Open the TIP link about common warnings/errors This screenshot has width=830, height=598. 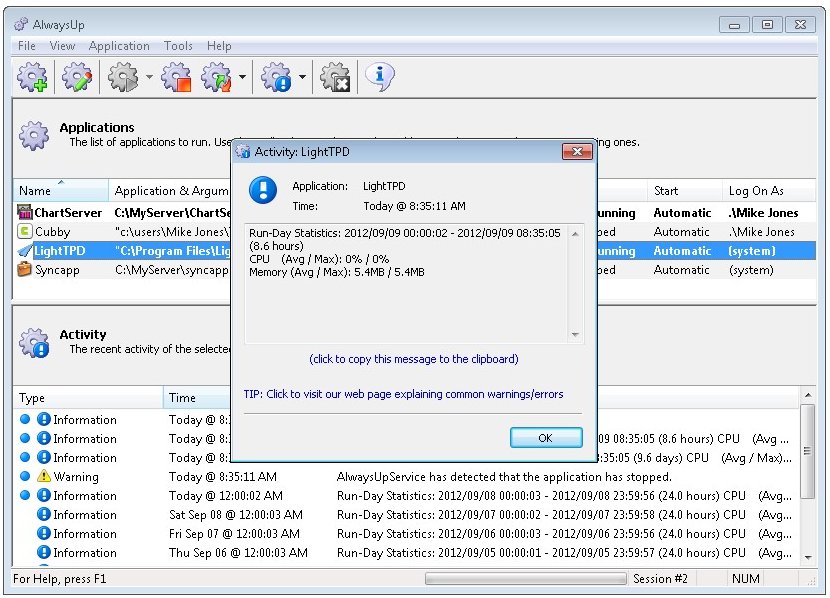(x=403, y=394)
